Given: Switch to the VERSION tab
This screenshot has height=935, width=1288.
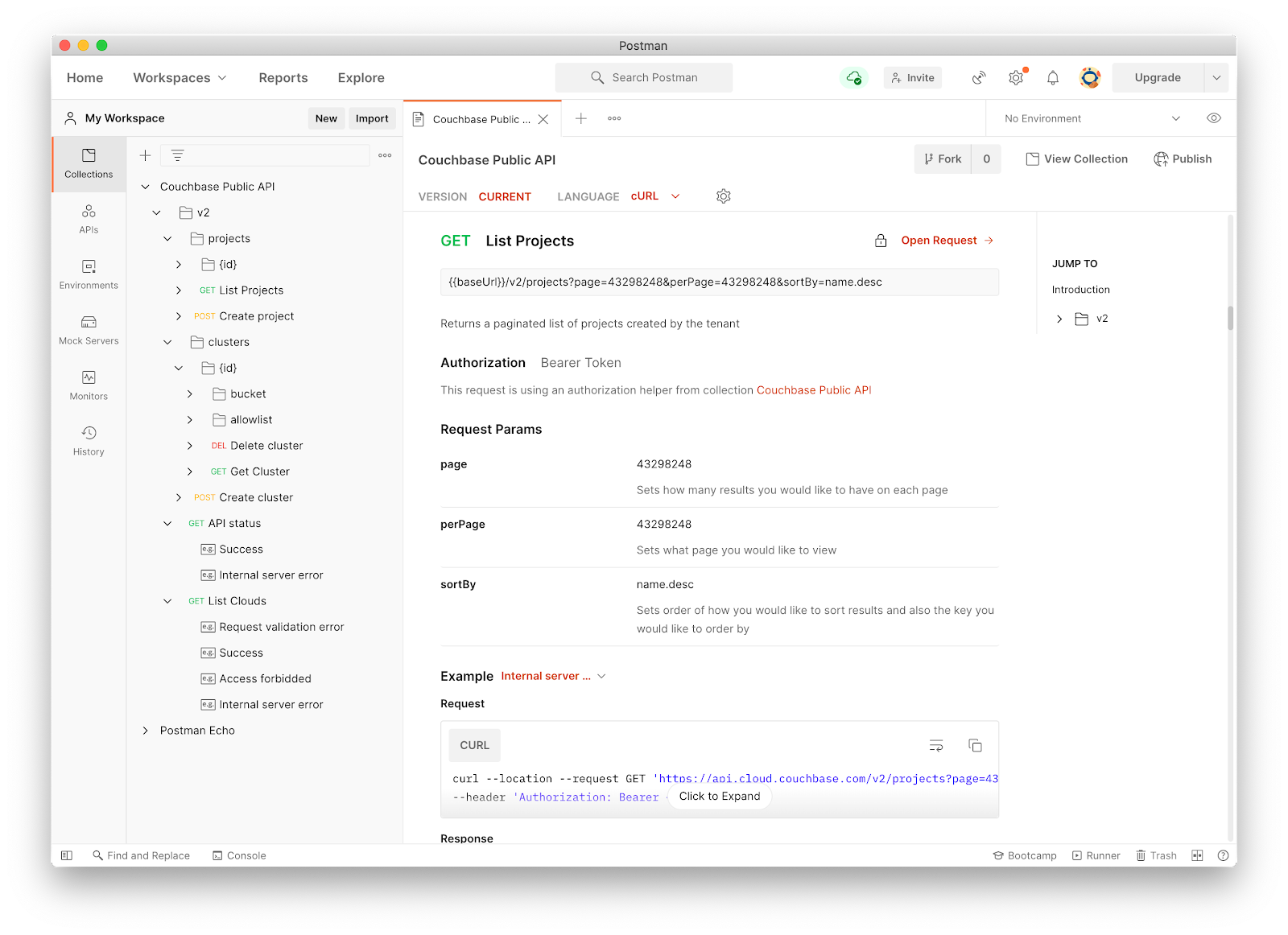Looking at the screenshot, I should (x=442, y=196).
